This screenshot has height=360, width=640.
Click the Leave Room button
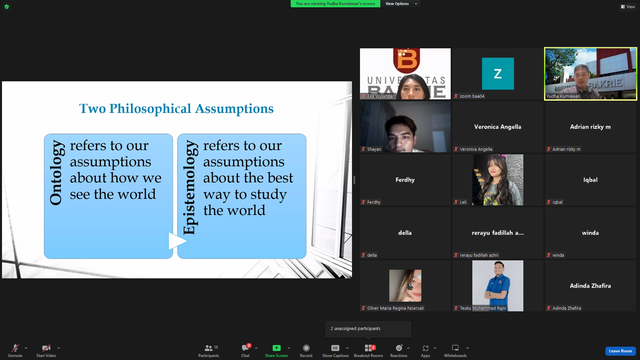click(x=620, y=351)
